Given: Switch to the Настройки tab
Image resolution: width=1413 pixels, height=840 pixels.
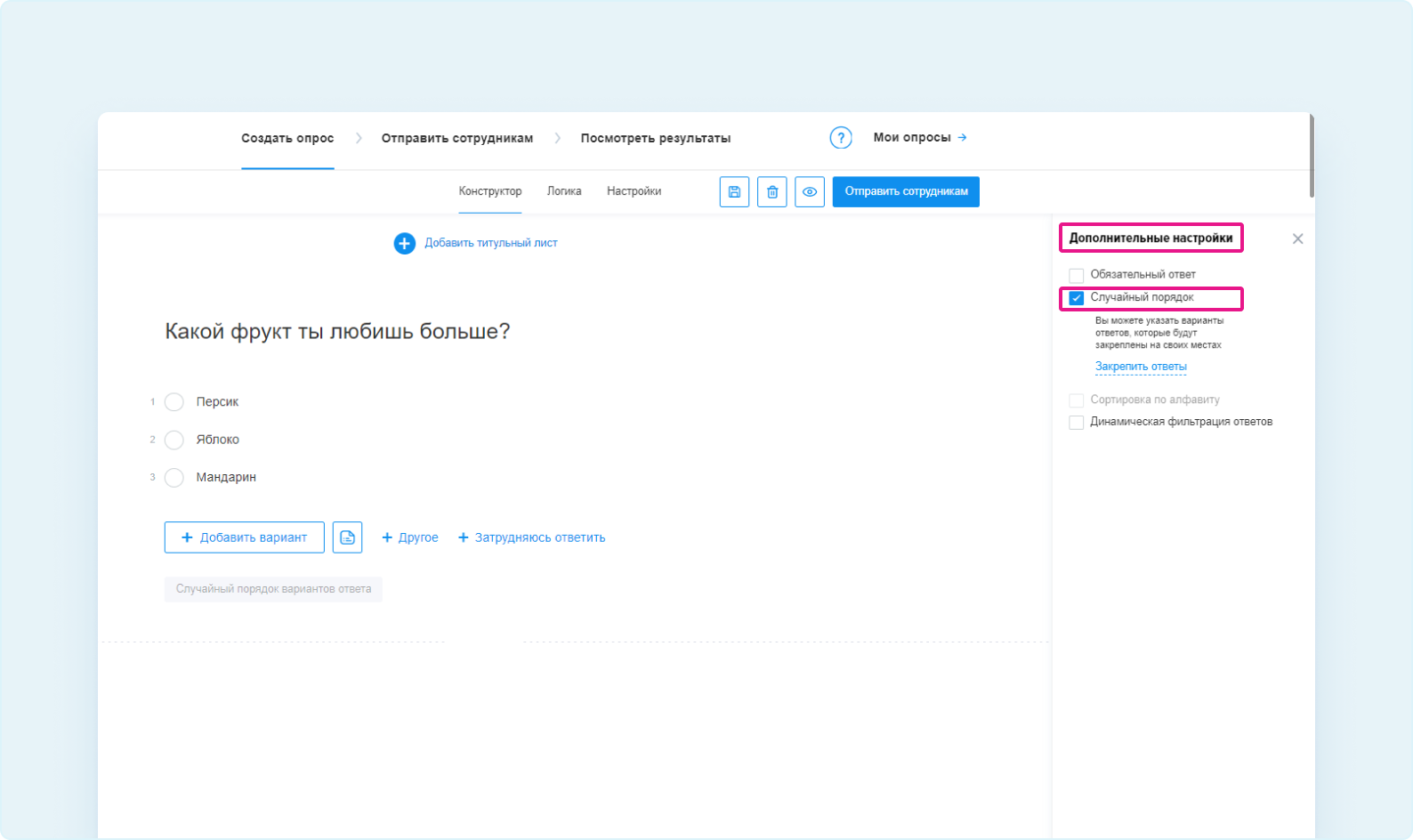Looking at the screenshot, I should click(634, 191).
